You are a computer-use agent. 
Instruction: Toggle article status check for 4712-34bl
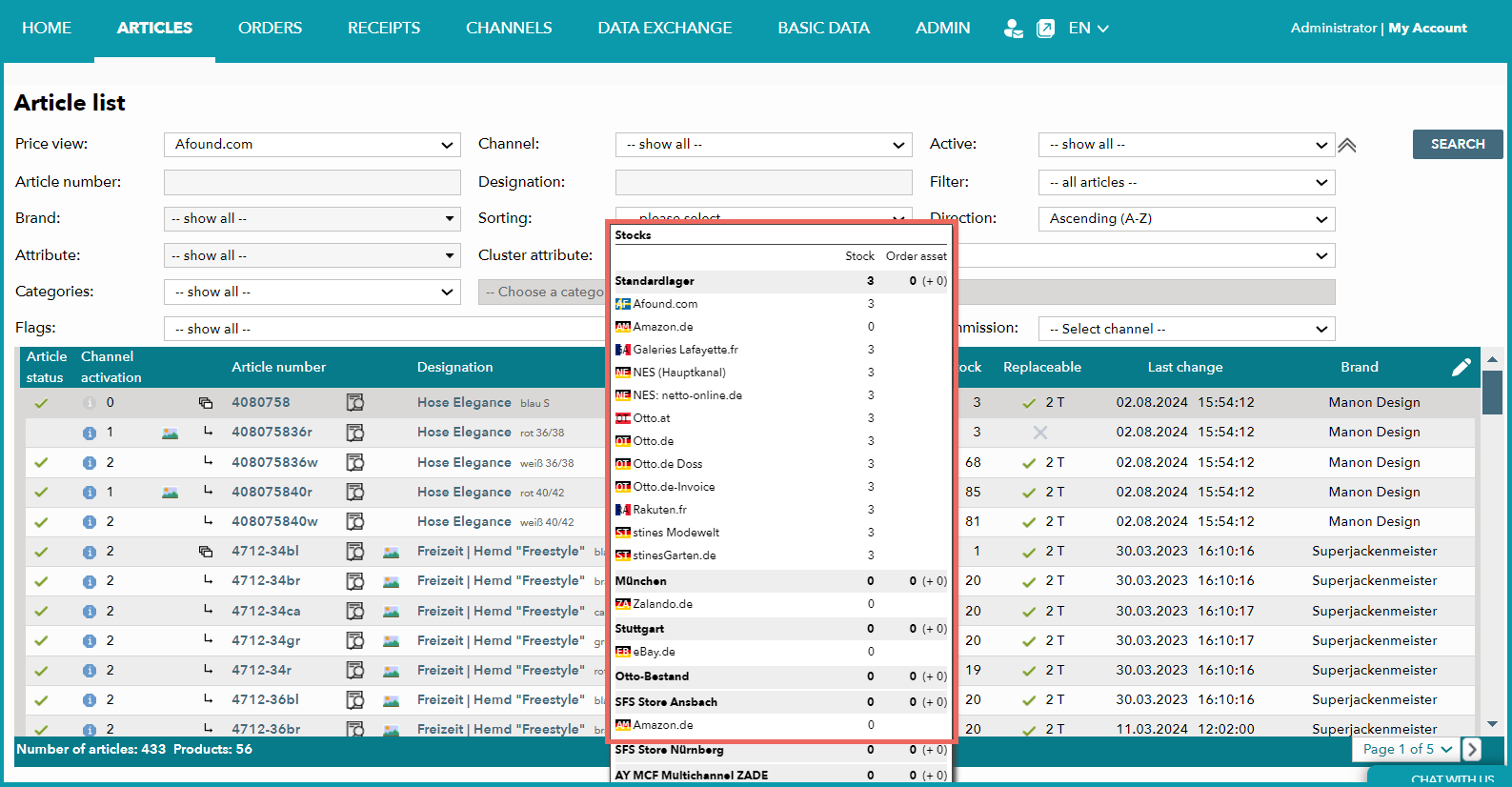(x=41, y=552)
